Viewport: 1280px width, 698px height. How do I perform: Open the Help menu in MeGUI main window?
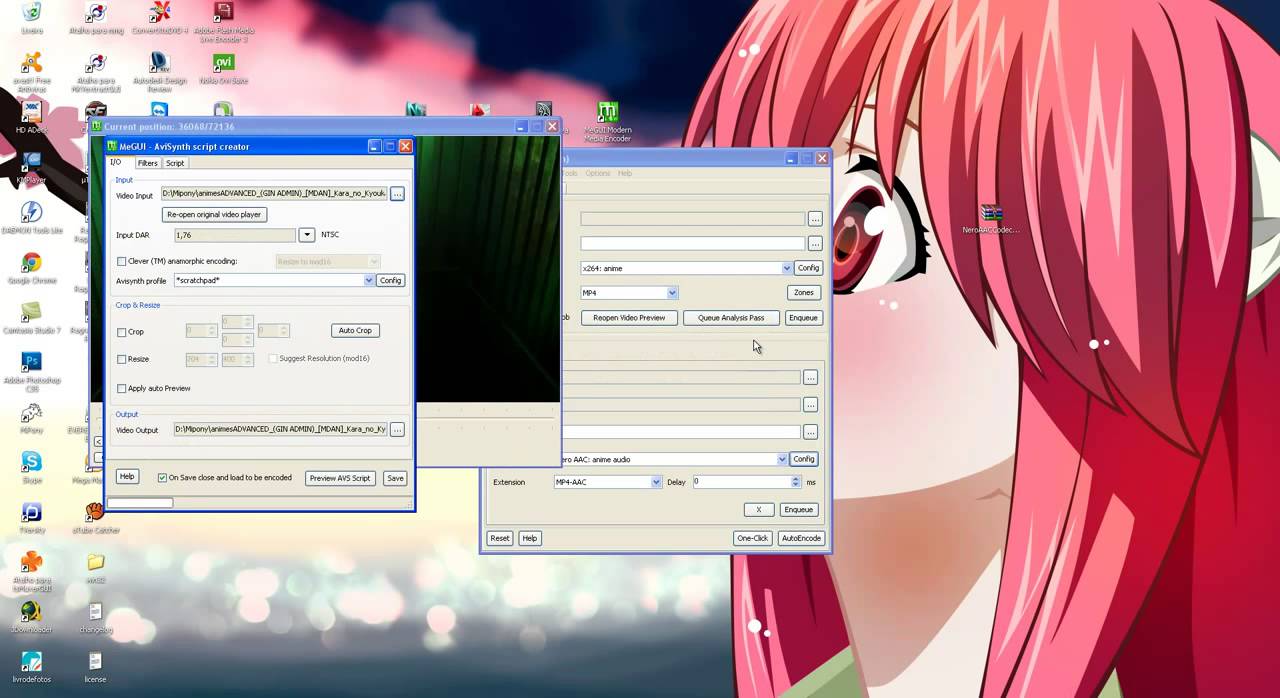(625, 174)
